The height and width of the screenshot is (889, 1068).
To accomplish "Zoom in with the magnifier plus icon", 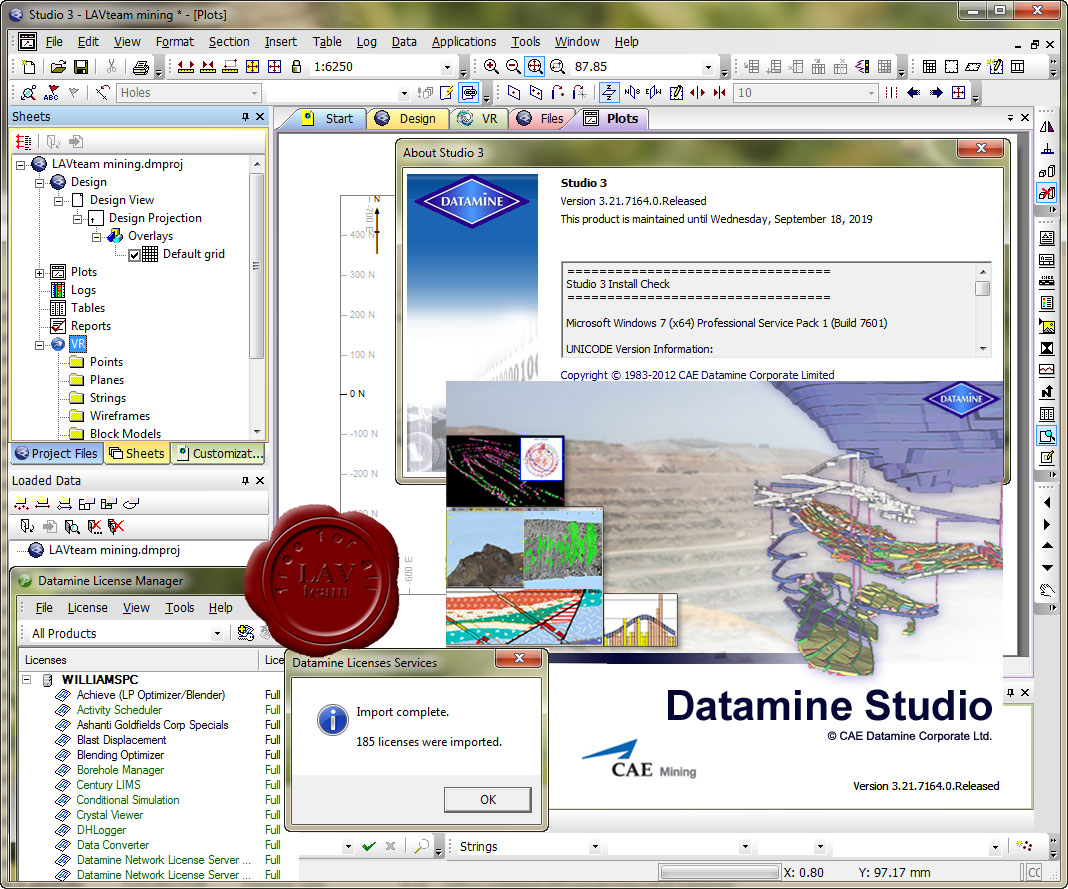I will [490, 67].
